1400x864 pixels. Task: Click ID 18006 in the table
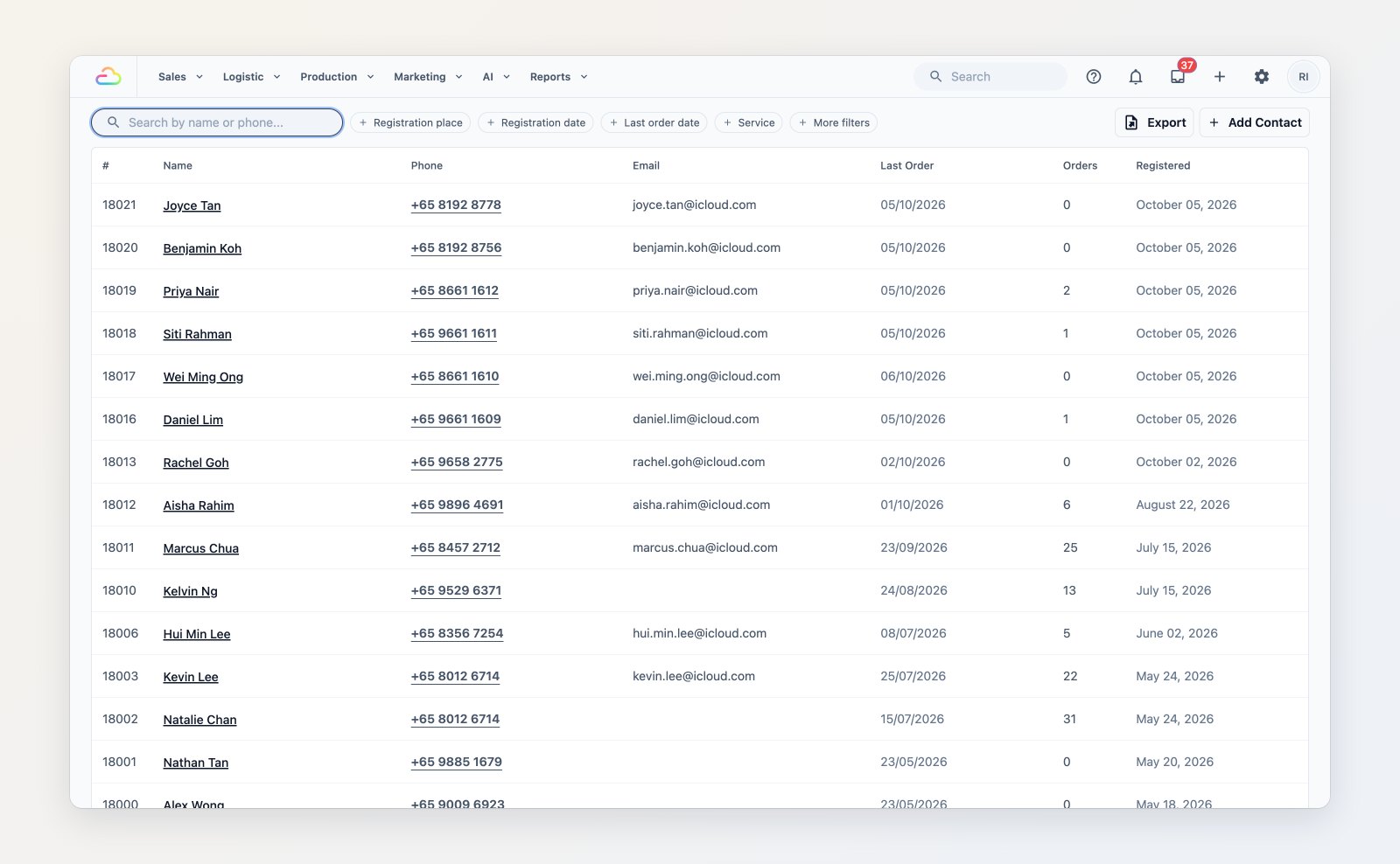pyautogui.click(x=121, y=633)
